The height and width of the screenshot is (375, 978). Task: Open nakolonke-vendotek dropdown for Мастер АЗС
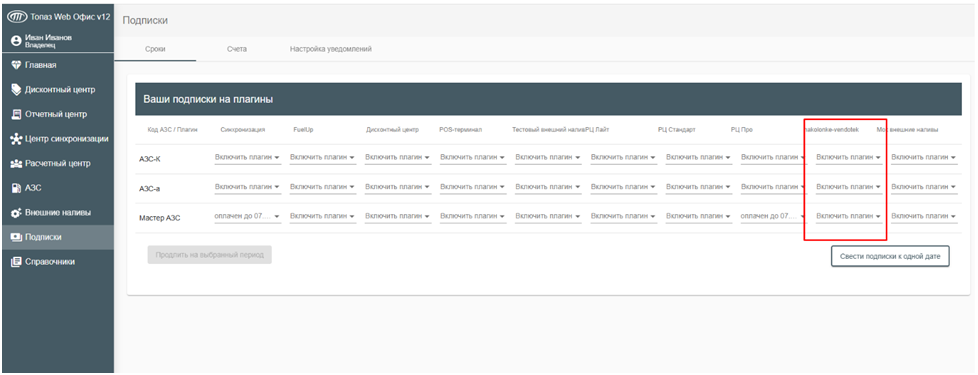pyautogui.click(x=849, y=216)
